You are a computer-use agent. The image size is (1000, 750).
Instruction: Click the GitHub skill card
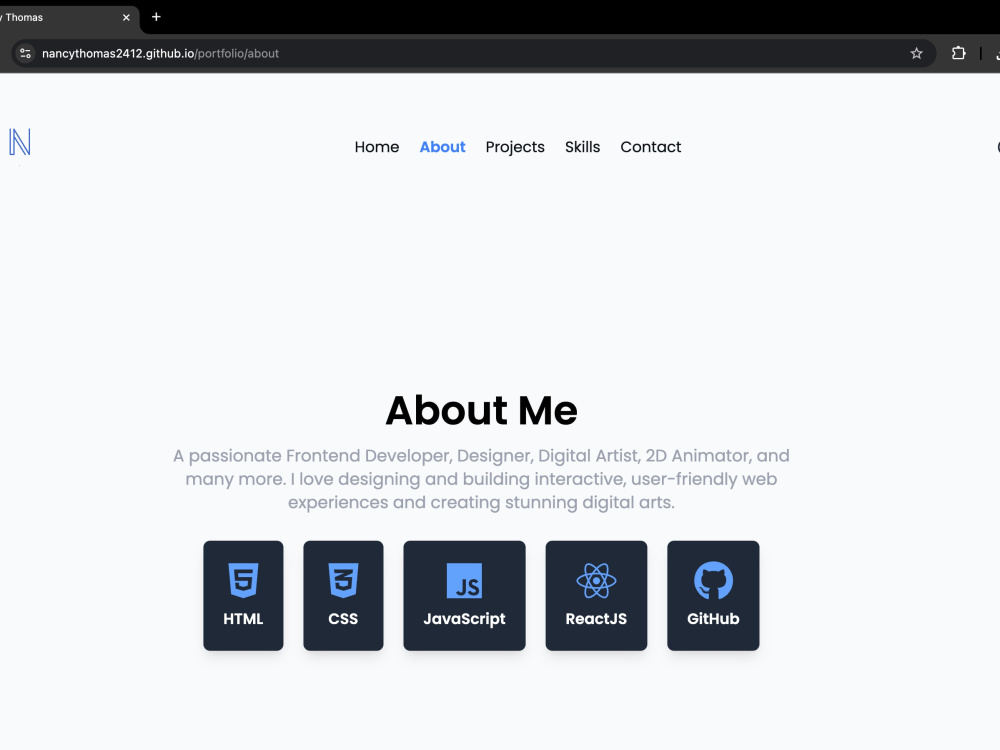point(713,596)
